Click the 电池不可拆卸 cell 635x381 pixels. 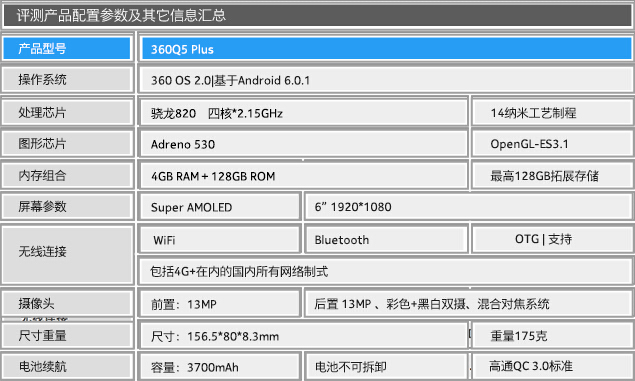point(386,367)
